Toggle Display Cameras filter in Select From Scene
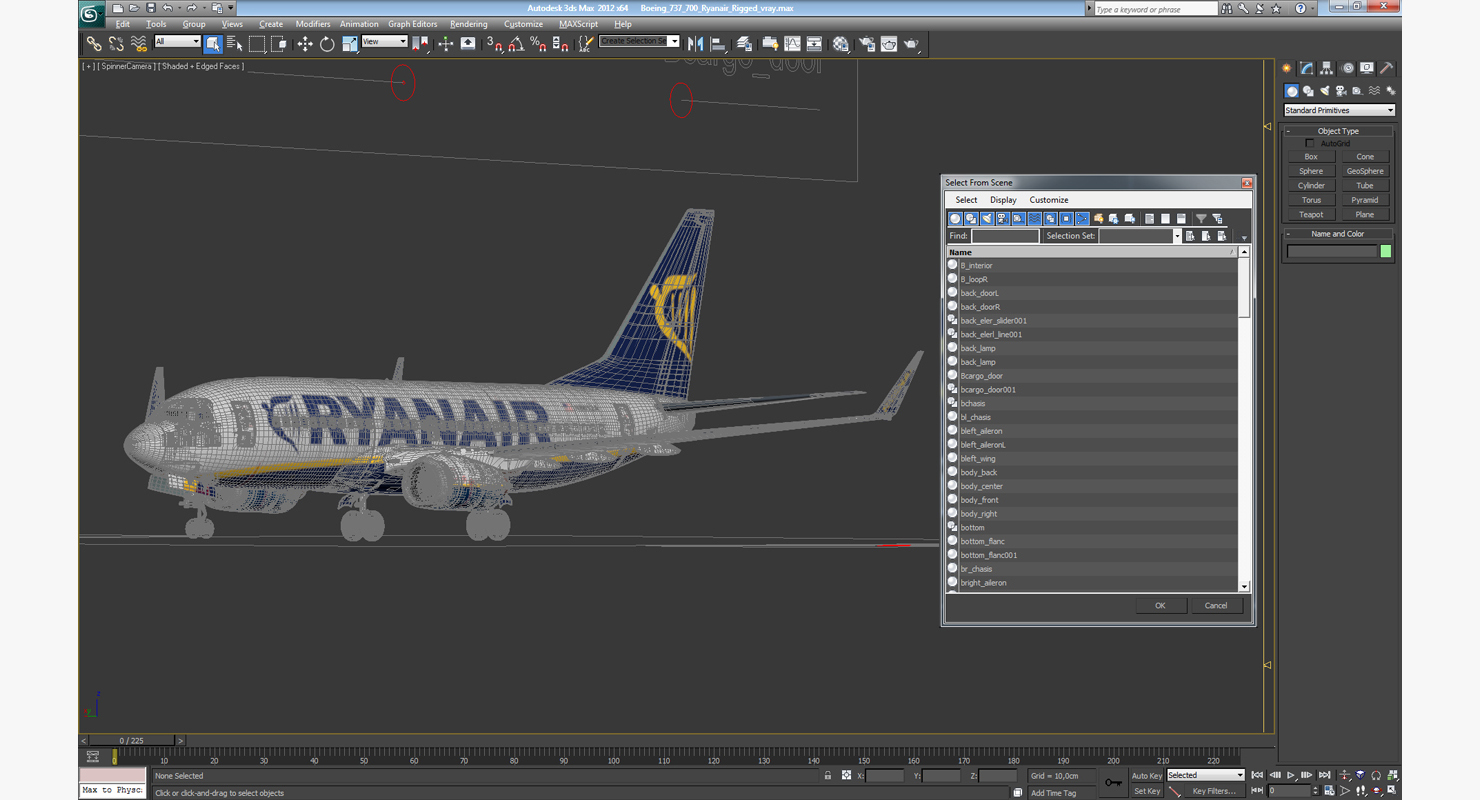1480x800 pixels. point(1003,219)
